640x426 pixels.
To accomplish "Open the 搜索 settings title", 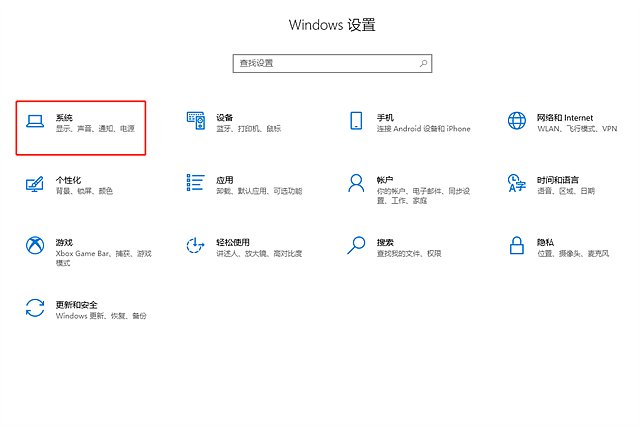I will (385, 242).
